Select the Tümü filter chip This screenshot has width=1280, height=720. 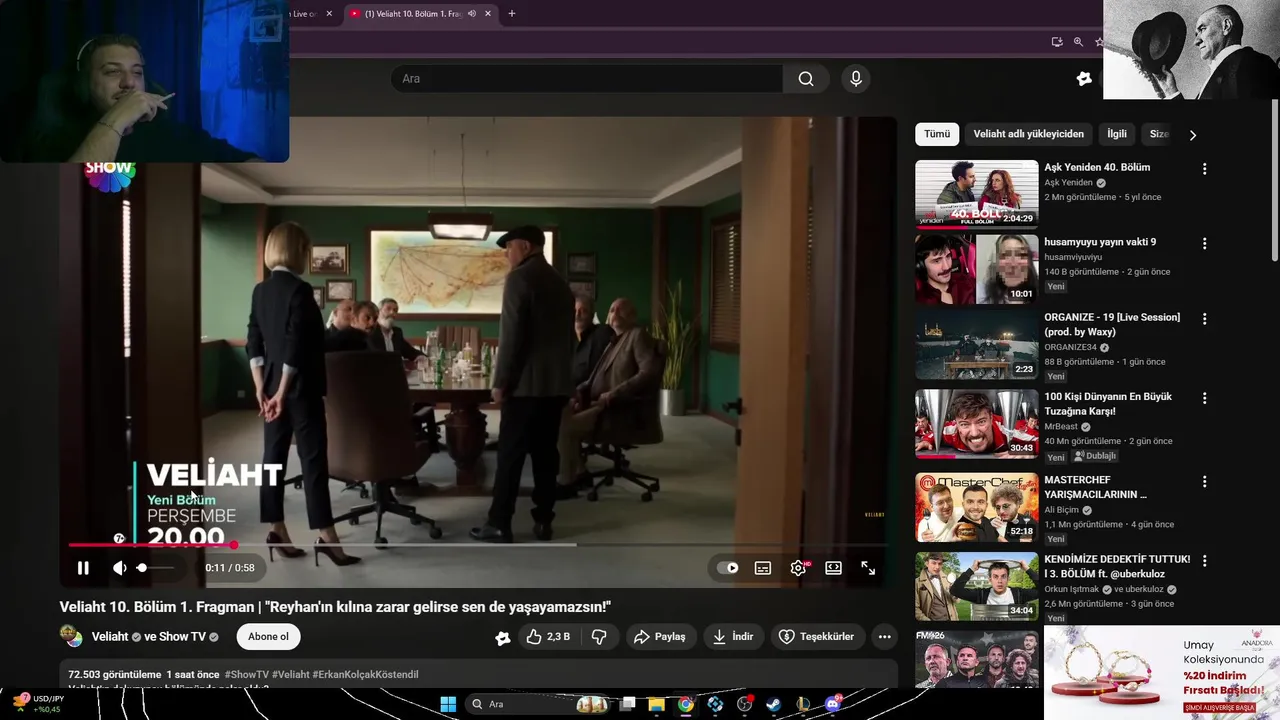point(937,134)
